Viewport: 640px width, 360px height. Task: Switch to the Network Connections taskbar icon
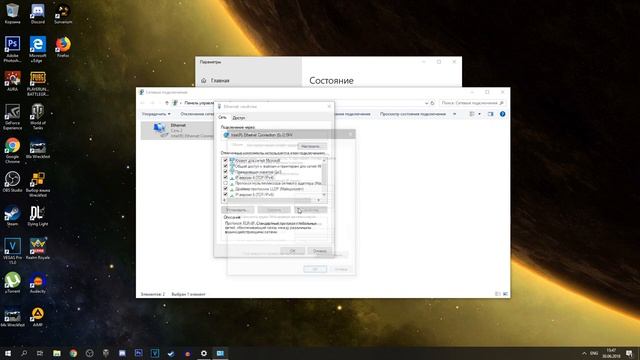point(220,353)
